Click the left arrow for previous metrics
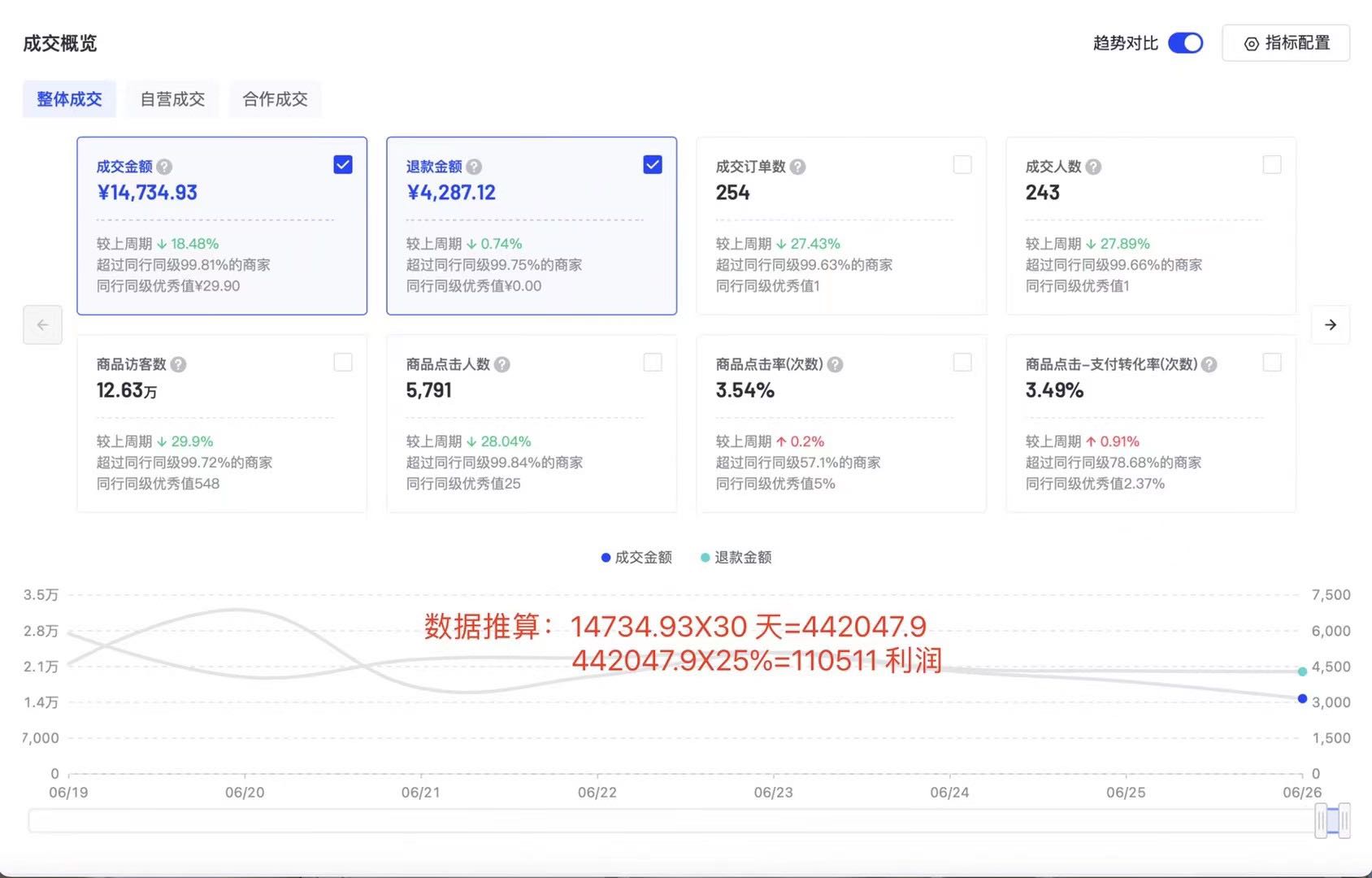1372x878 pixels. (43, 325)
